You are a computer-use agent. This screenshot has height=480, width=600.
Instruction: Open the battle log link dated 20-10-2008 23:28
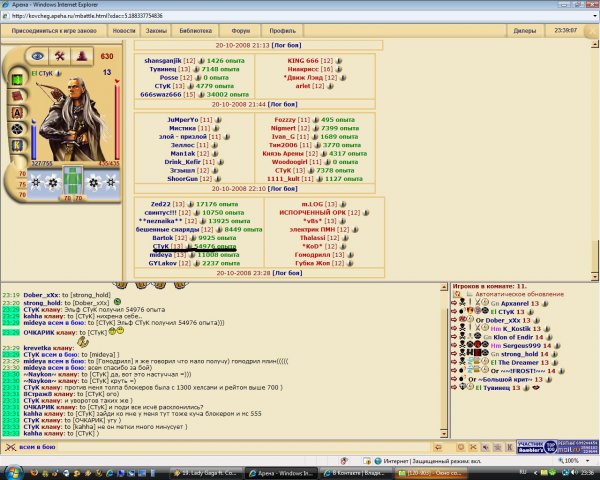pos(287,273)
